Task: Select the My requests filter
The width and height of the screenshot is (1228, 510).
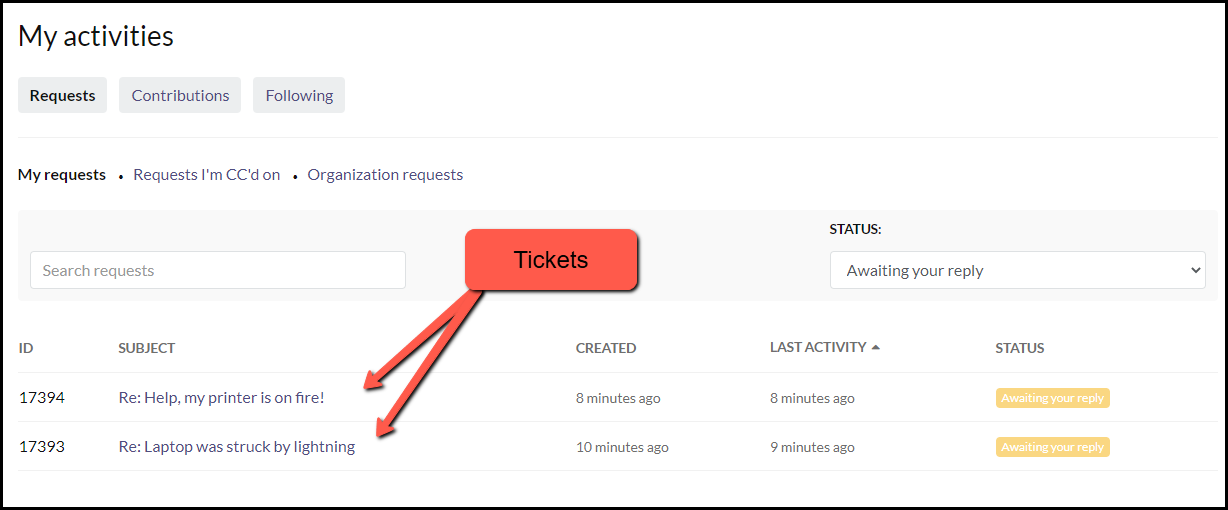Action: pos(62,174)
